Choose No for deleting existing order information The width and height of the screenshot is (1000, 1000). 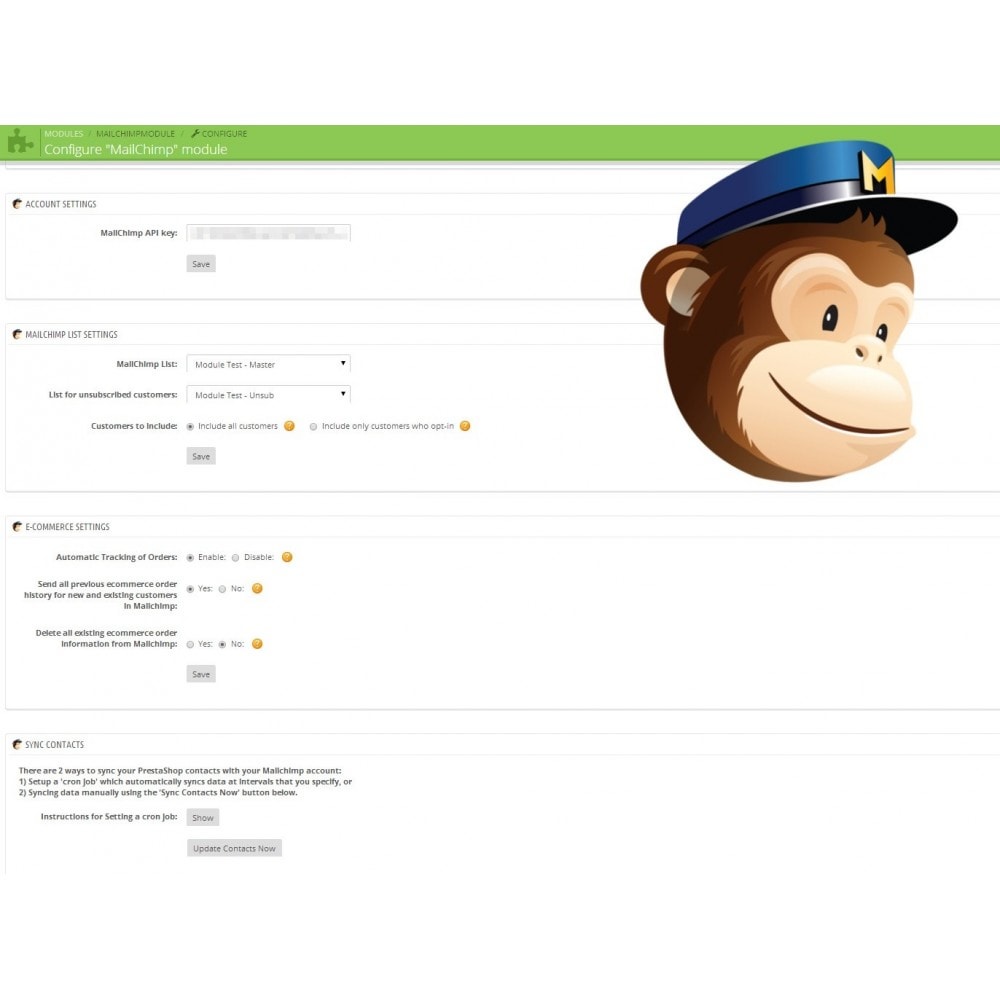(x=222, y=645)
